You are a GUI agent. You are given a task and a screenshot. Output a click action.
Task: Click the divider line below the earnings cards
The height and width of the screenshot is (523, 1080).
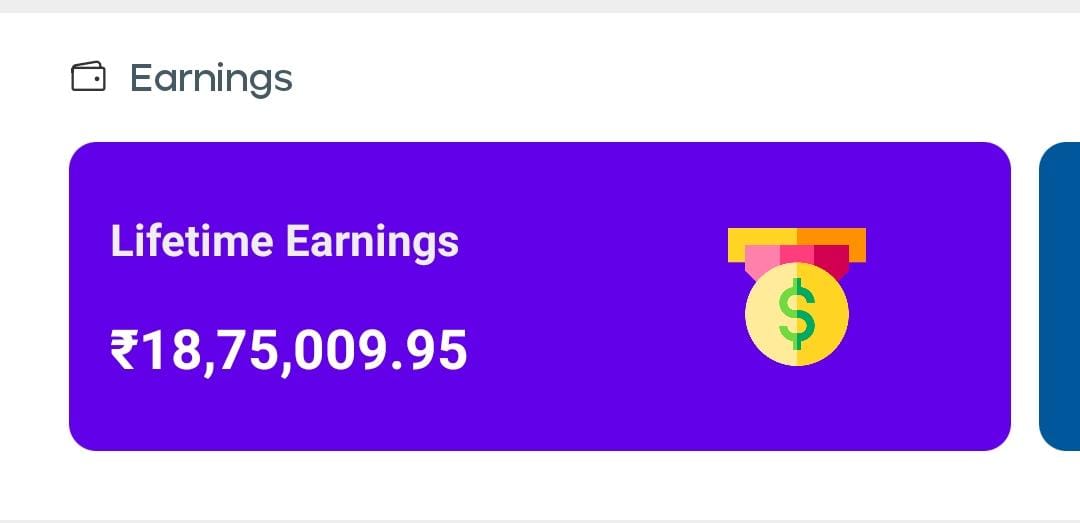tap(540, 520)
